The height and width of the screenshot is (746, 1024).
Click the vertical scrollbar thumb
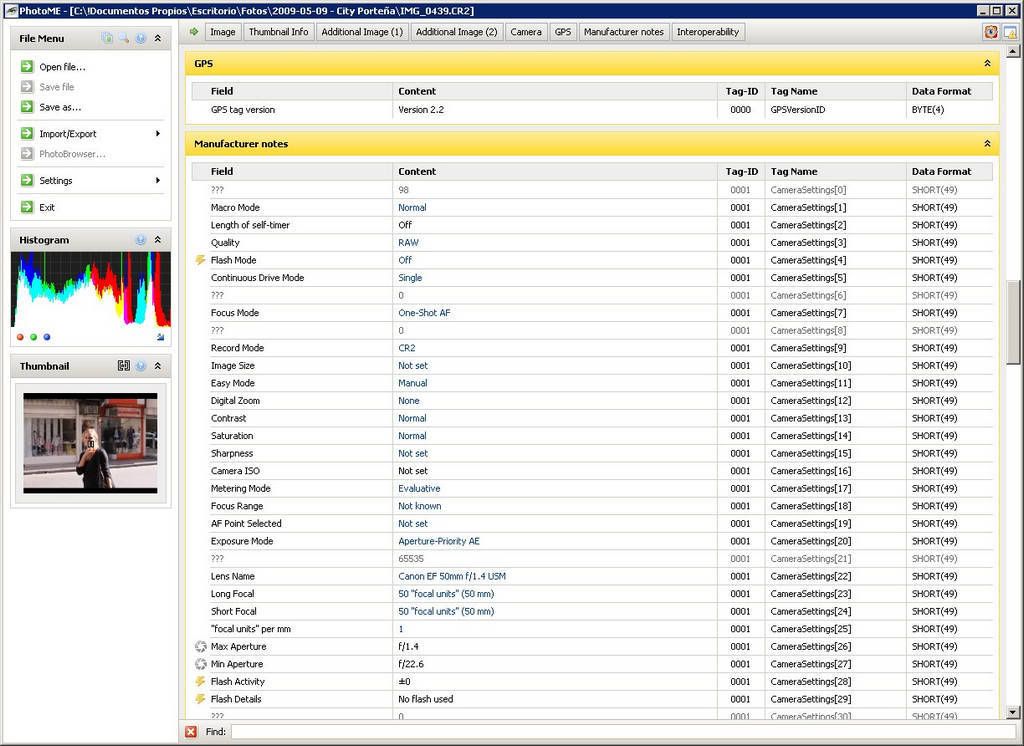tap(1013, 322)
